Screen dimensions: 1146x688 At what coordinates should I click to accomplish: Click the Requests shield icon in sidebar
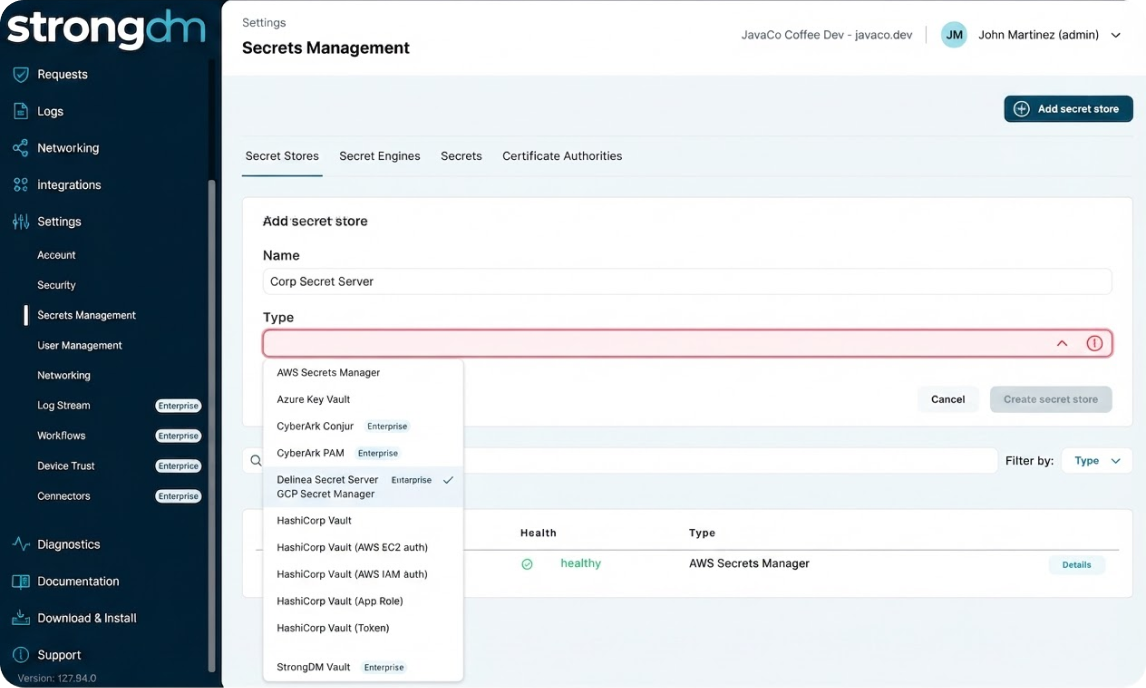tap(20, 74)
